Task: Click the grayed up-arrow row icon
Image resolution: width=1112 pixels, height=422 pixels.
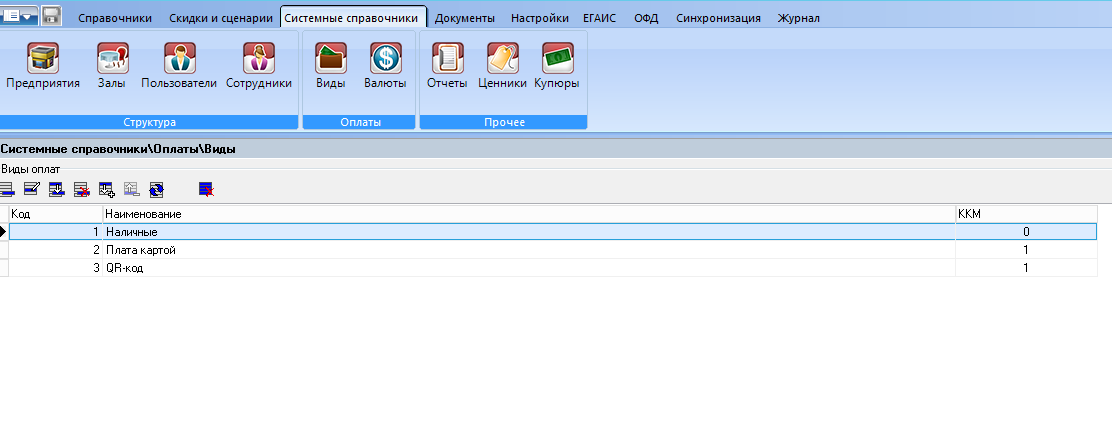Action: coord(132,189)
